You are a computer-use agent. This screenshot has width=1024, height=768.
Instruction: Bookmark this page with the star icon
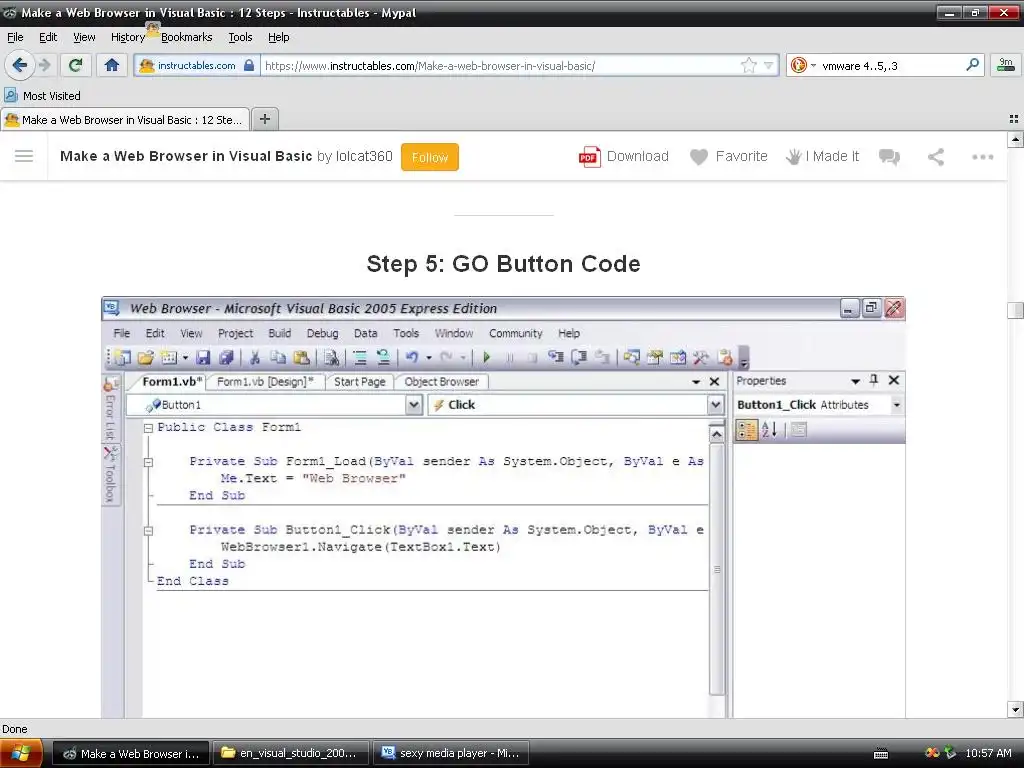pyautogui.click(x=748, y=65)
